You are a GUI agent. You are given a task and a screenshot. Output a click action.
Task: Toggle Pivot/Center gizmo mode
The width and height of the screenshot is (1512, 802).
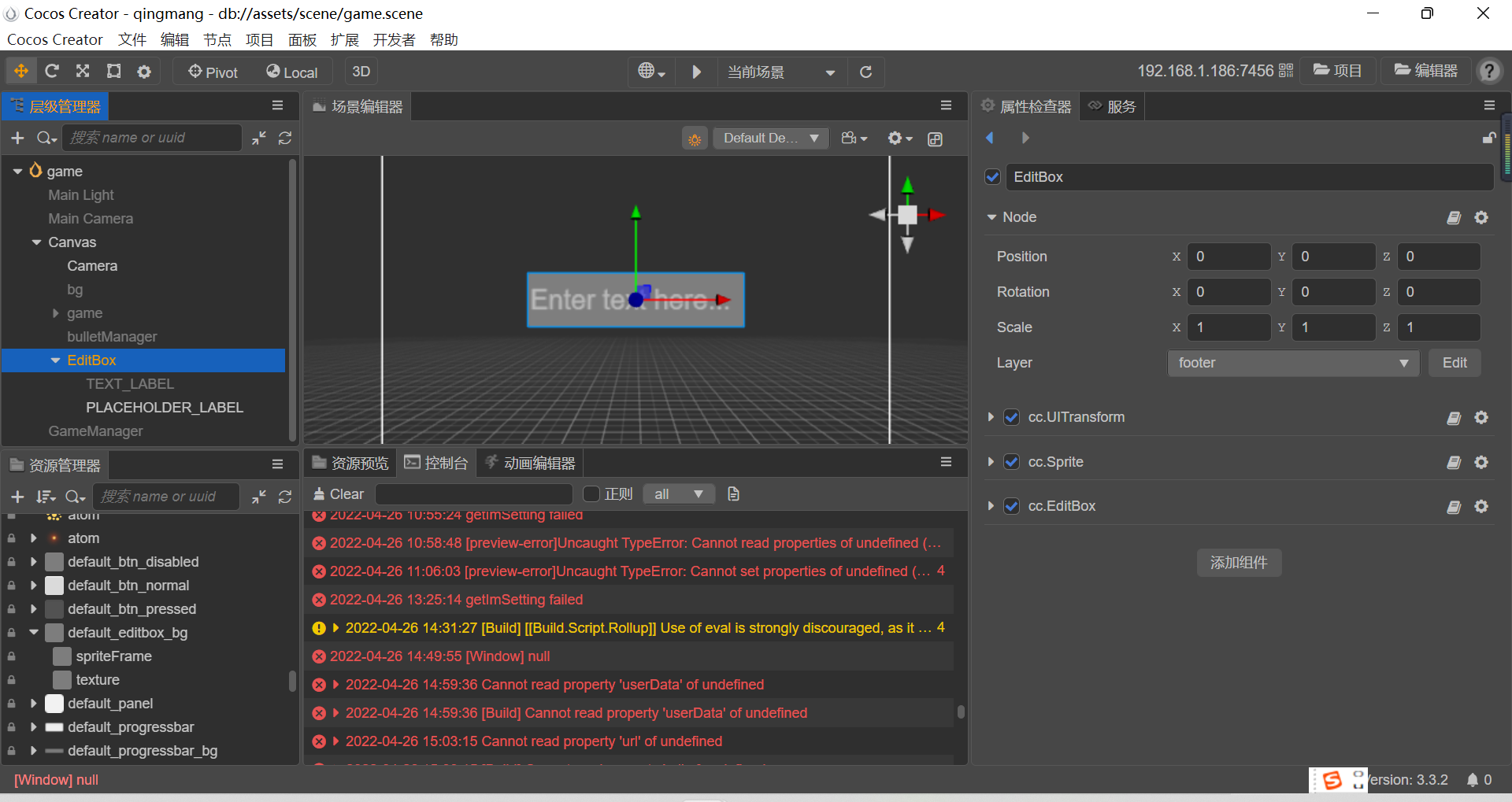pyautogui.click(x=213, y=72)
